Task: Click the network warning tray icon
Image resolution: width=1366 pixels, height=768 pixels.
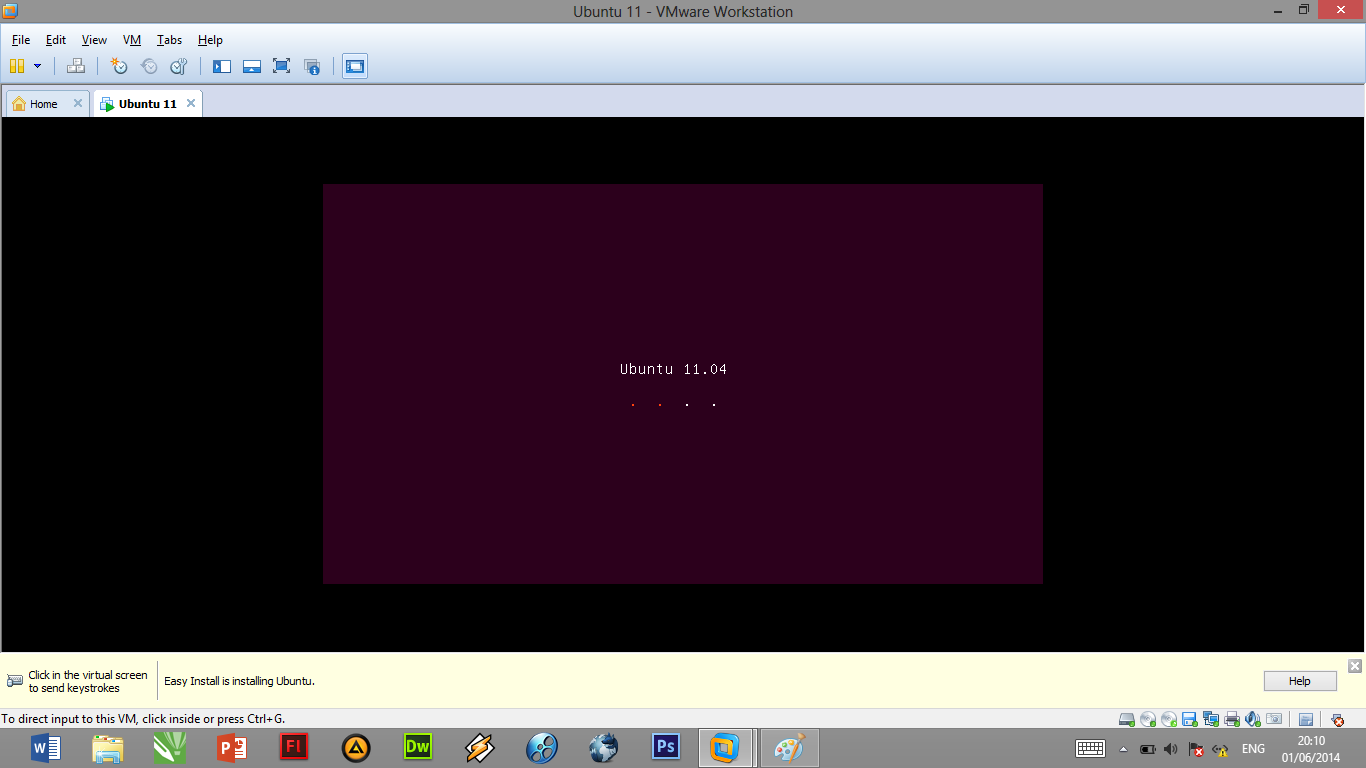Action: click(1220, 749)
